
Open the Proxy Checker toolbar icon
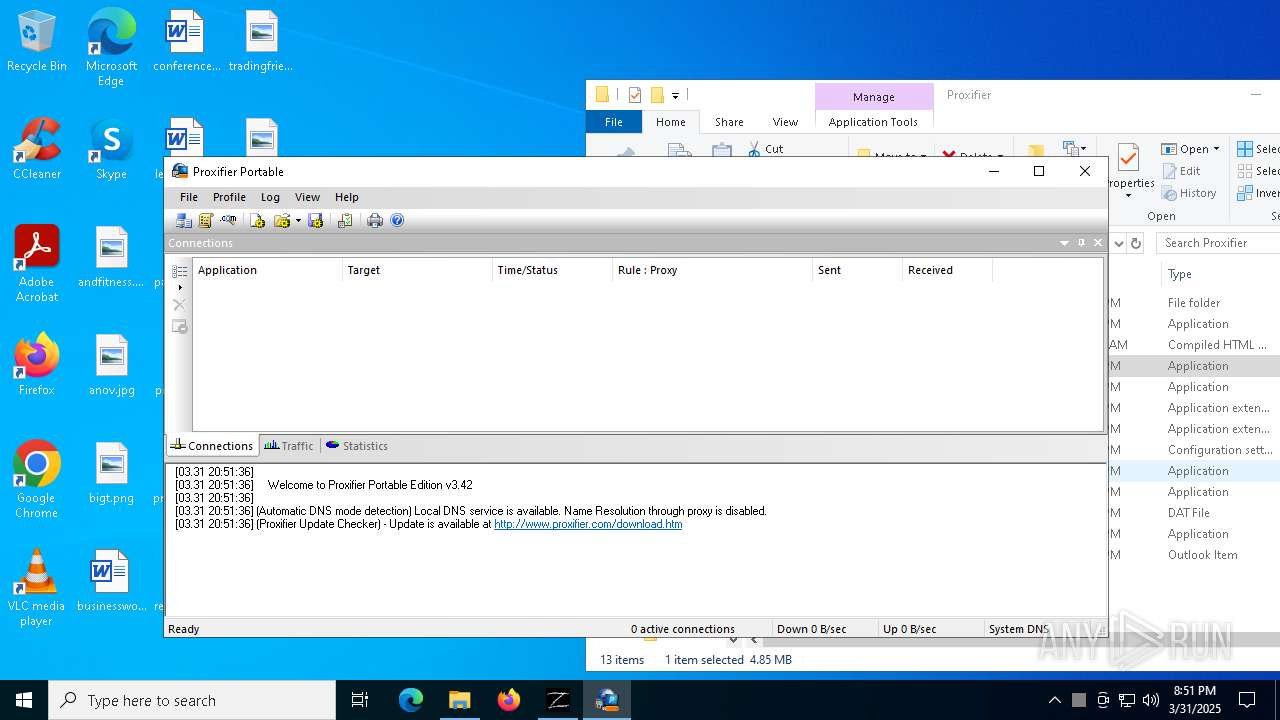[345, 220]
